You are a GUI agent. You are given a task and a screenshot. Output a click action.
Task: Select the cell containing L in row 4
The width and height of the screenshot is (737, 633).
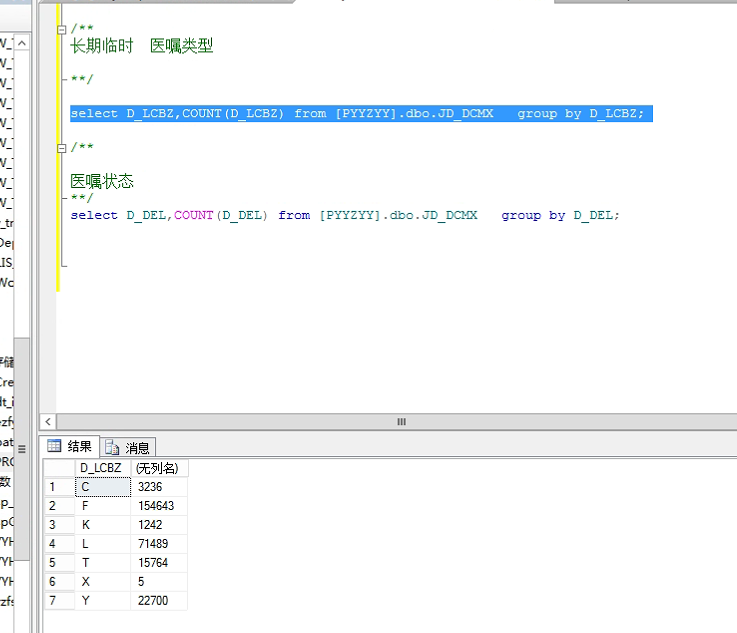tap(103, 544)
